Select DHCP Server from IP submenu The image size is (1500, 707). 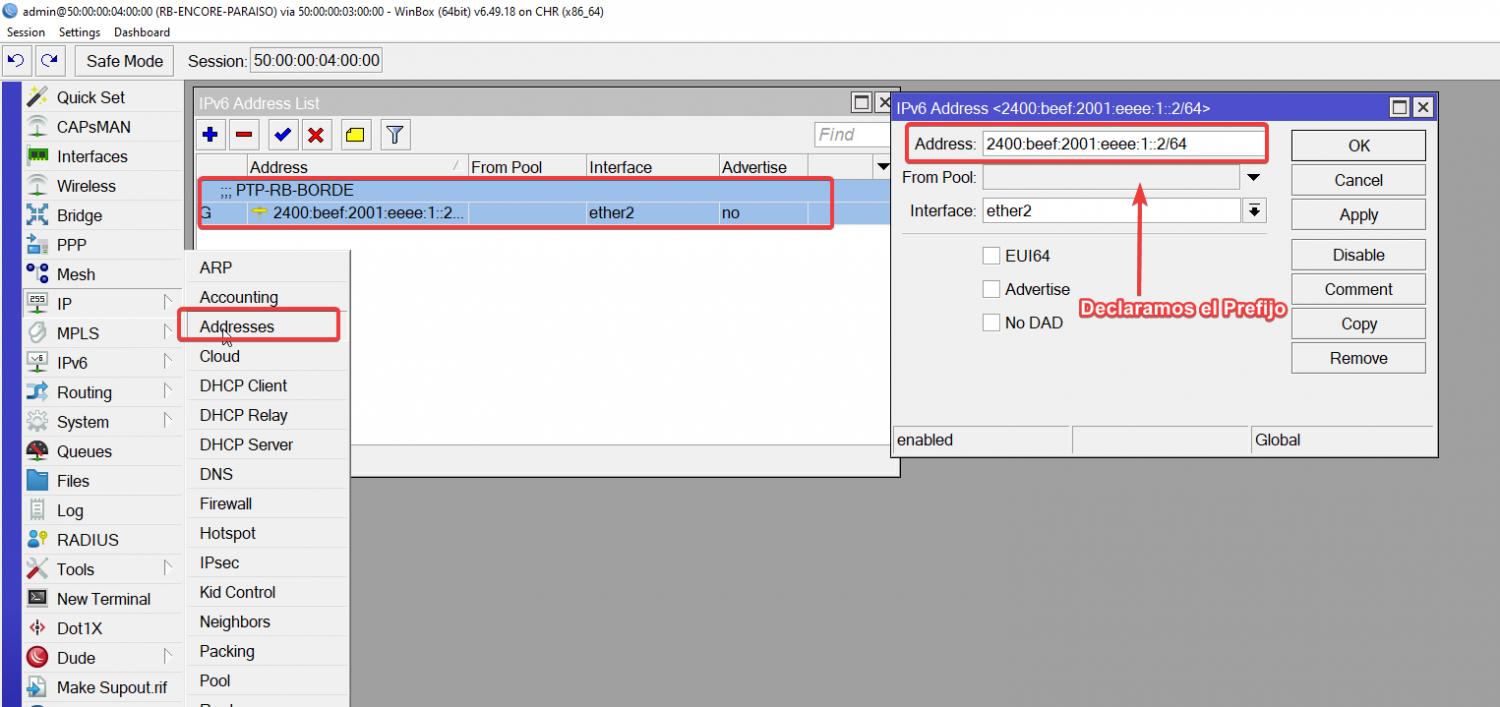click(x=246, y=445)
